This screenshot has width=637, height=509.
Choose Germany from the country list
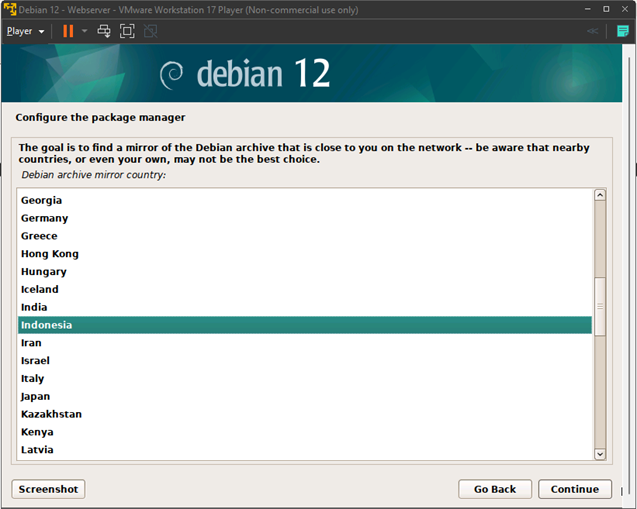(44, 218)
